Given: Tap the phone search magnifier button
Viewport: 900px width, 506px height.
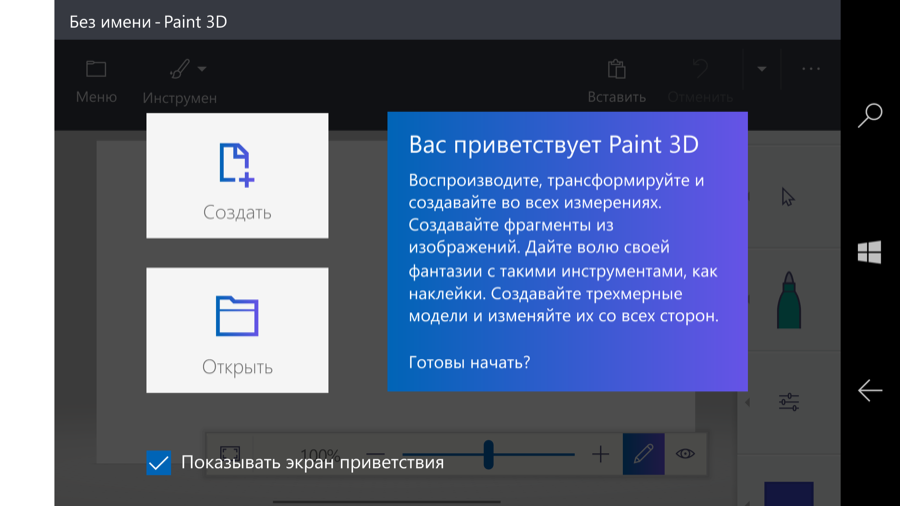Looking at the screenshot, I should click(870, 115).
